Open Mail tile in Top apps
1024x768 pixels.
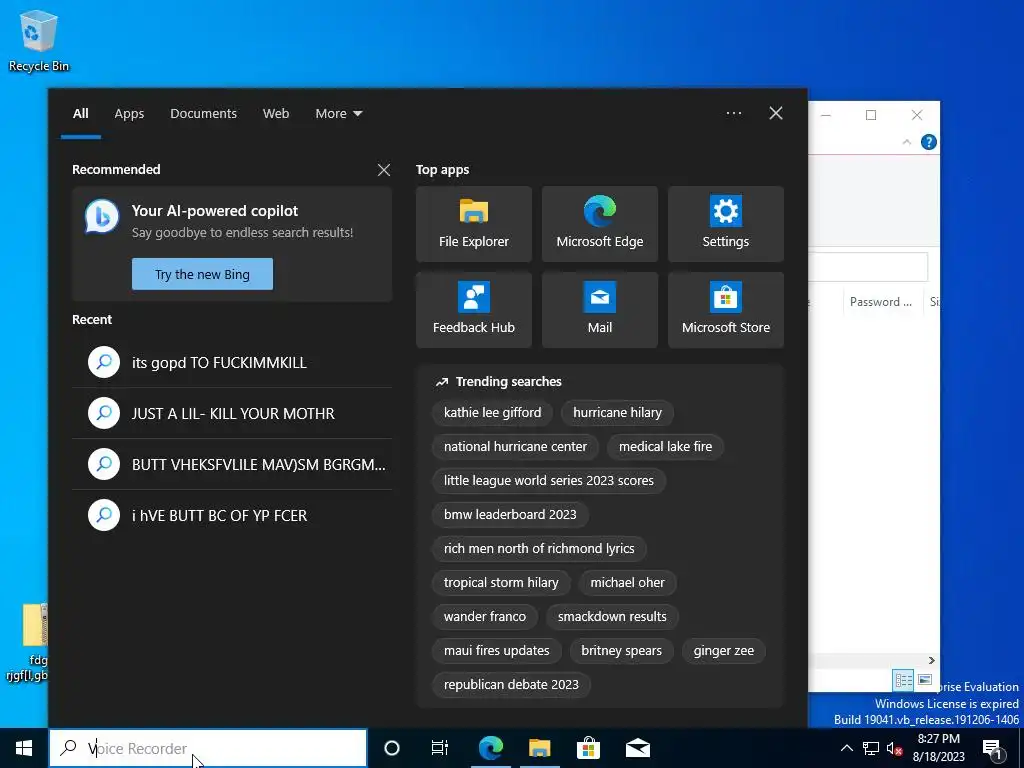[x=600, y=310]
